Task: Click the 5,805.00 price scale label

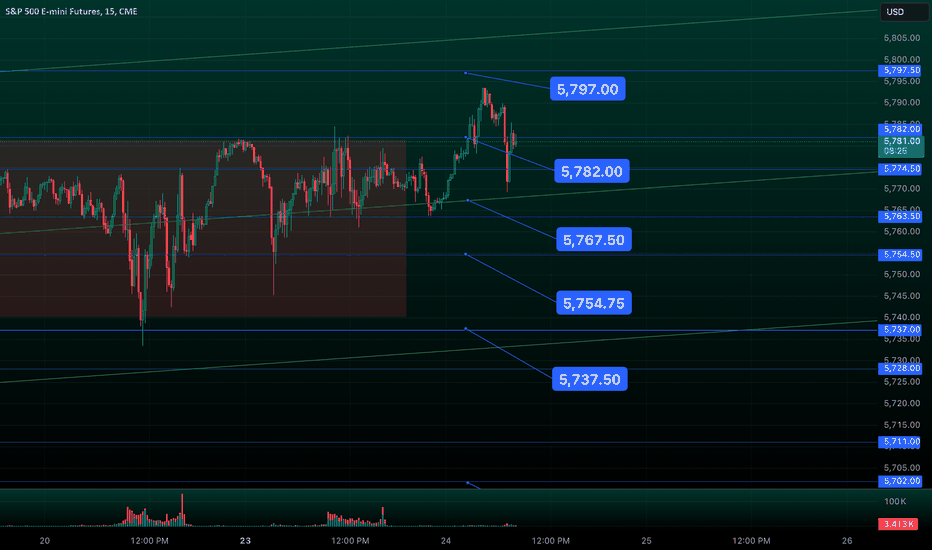Action: (x=902, y=38)
